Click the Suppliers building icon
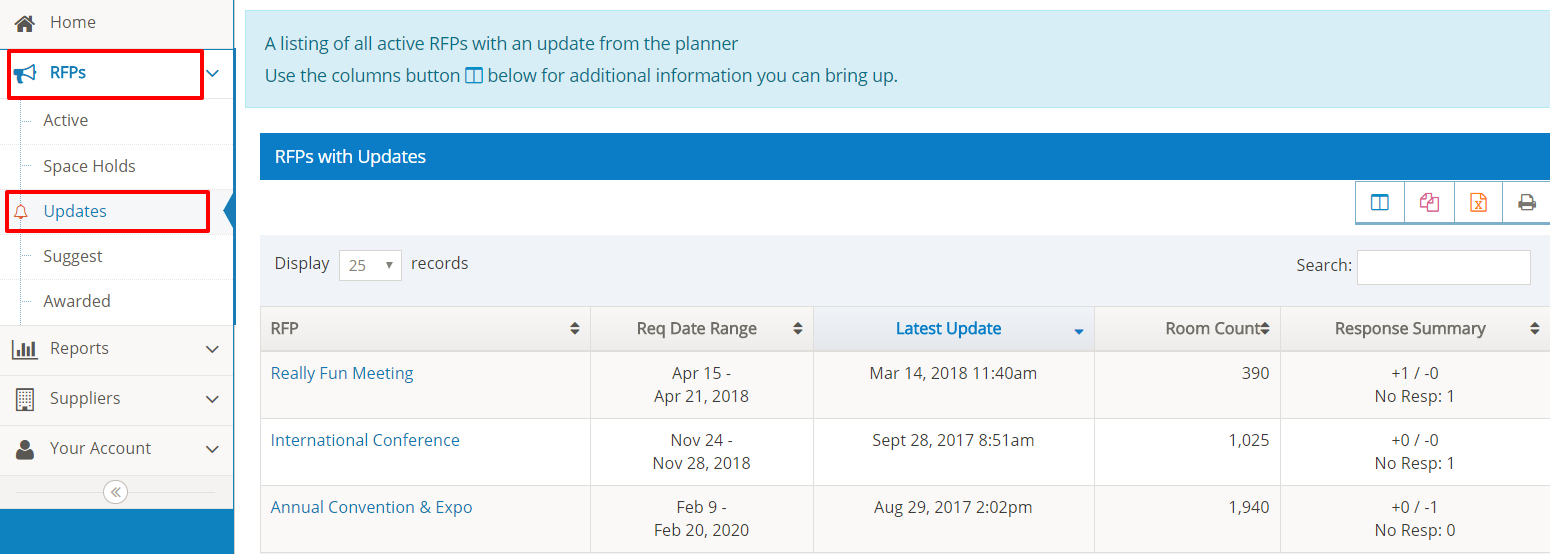 [25, 399]
